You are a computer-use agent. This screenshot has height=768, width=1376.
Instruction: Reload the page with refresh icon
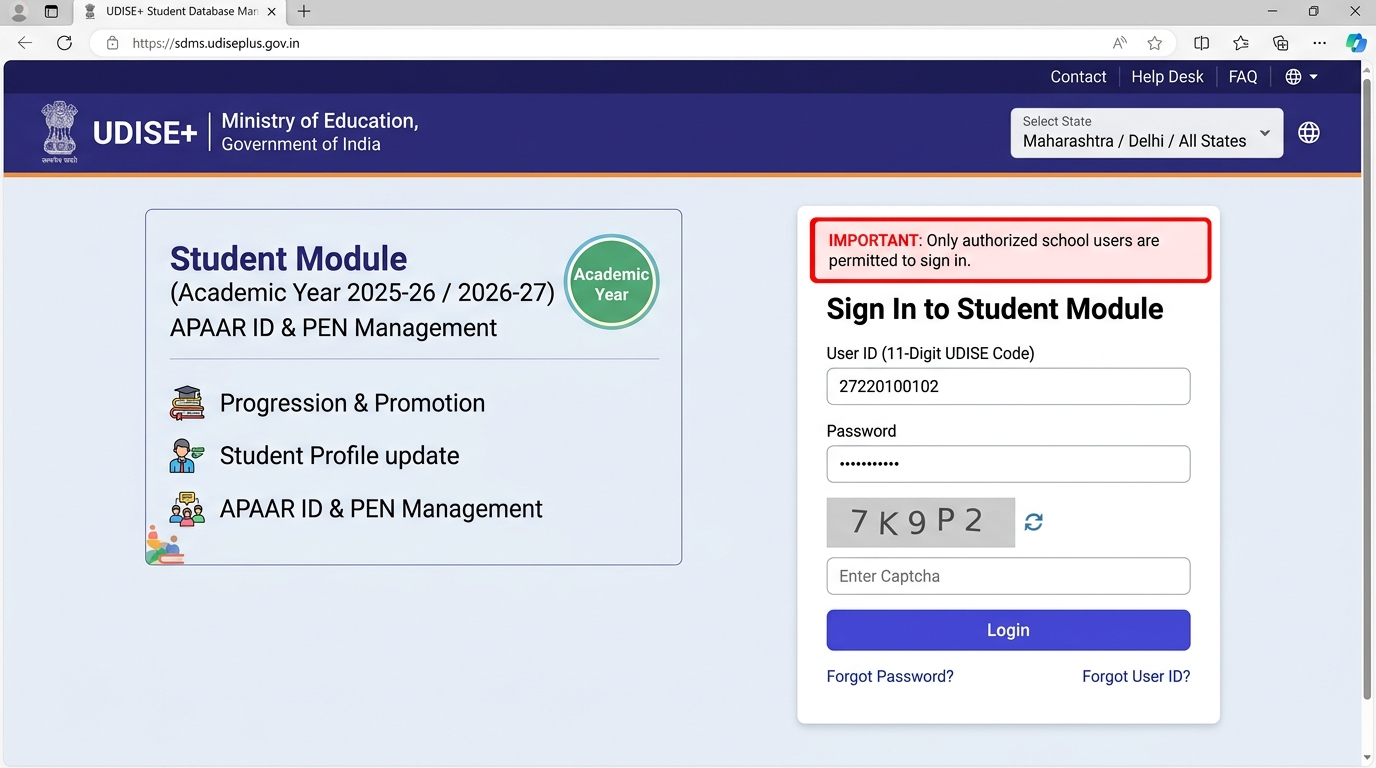[x=64, y=43]
